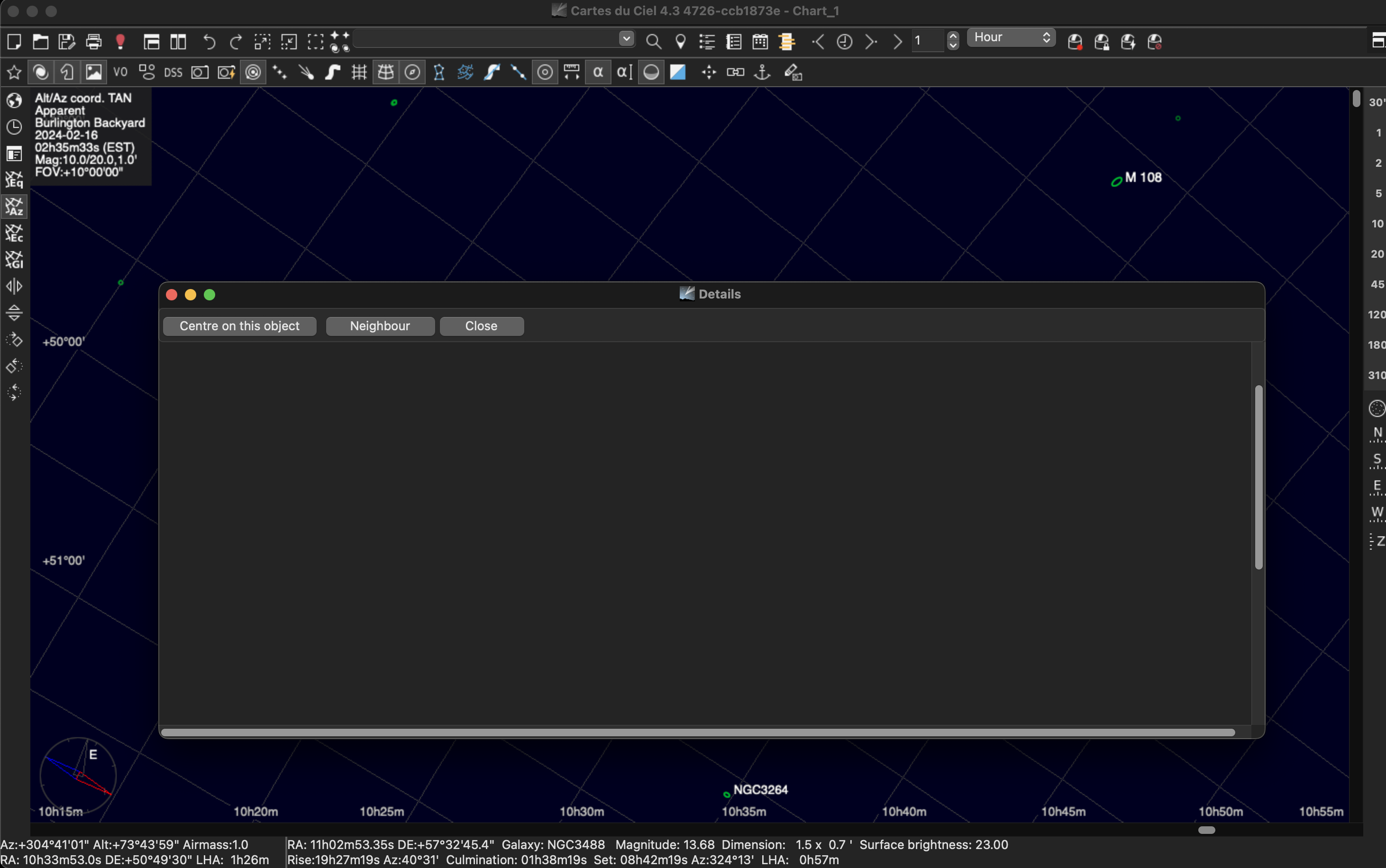Open the observatory location pin icon
1386x868 pixels.
tap(680, 42)
